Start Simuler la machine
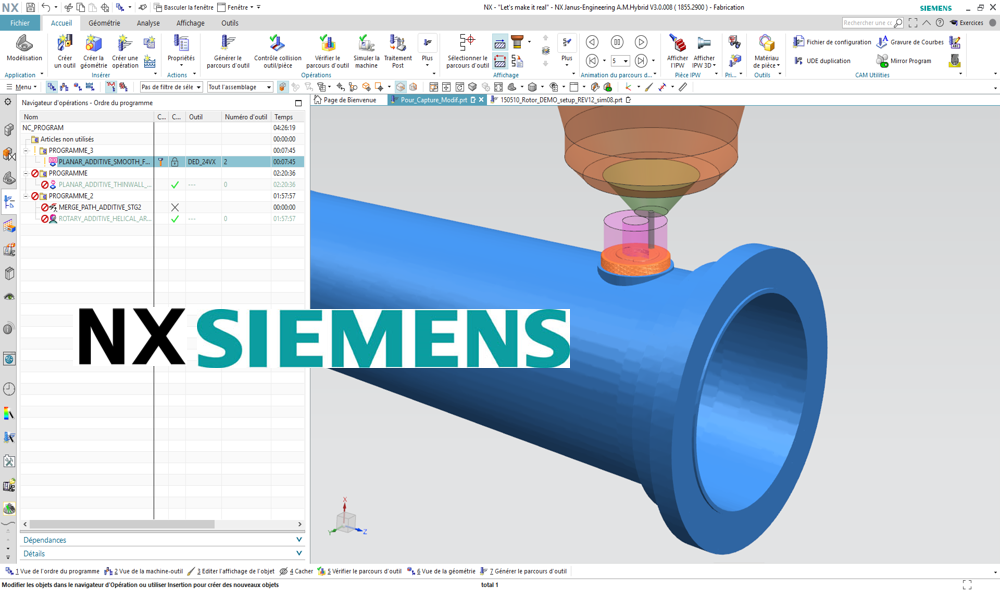 366,51
